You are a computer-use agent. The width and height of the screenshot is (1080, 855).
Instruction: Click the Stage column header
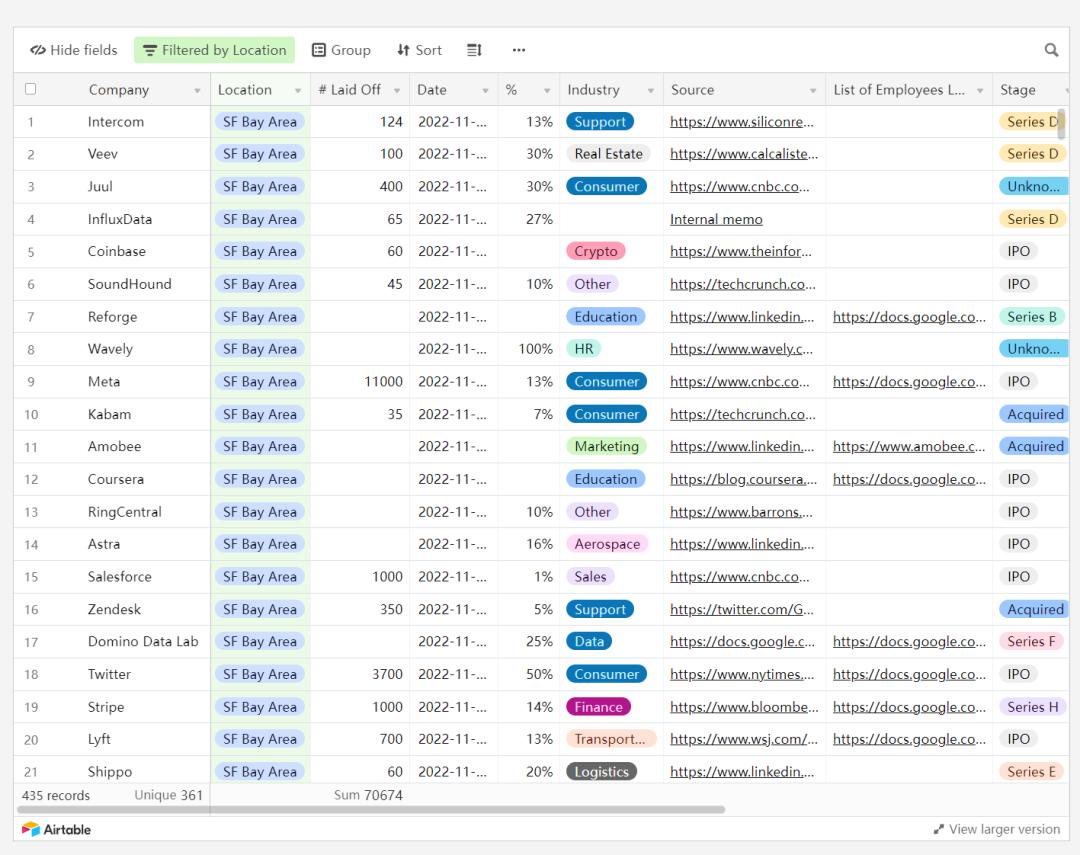coord(1032,90)
